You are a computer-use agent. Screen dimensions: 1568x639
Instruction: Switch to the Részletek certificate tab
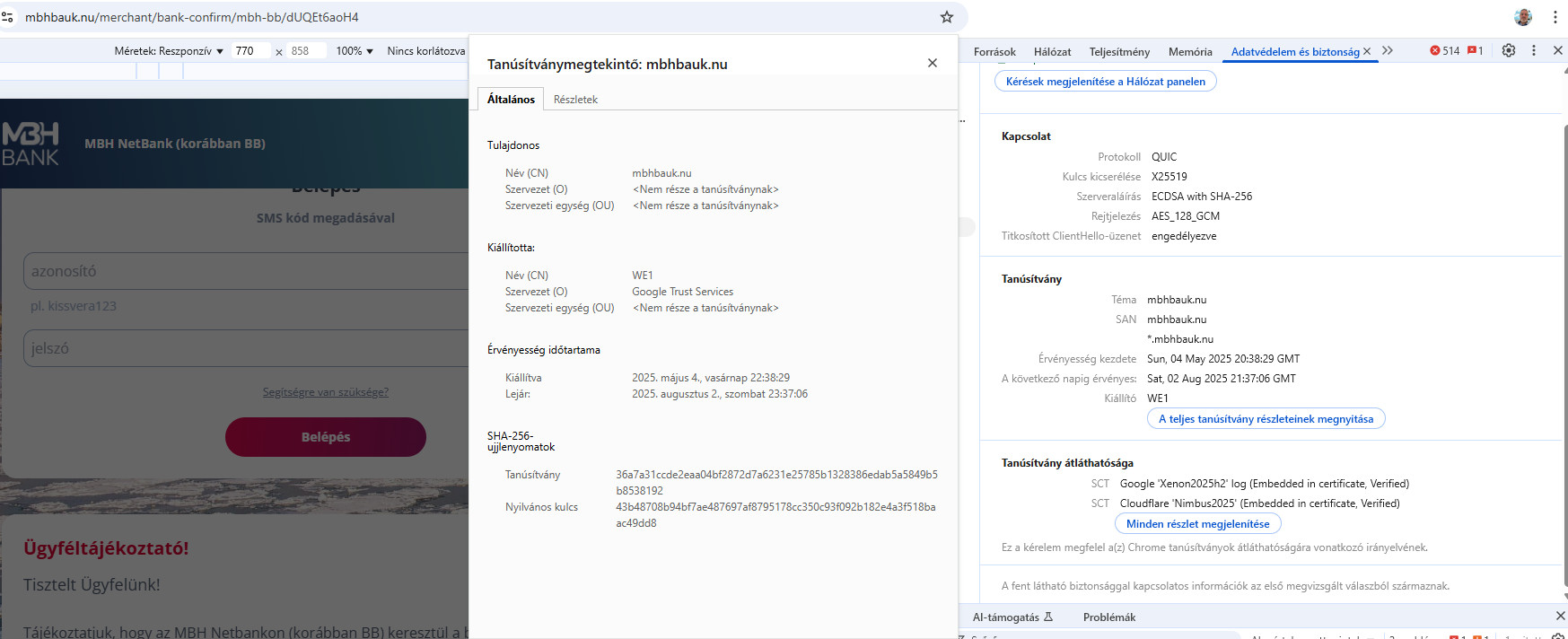(575, 99)
